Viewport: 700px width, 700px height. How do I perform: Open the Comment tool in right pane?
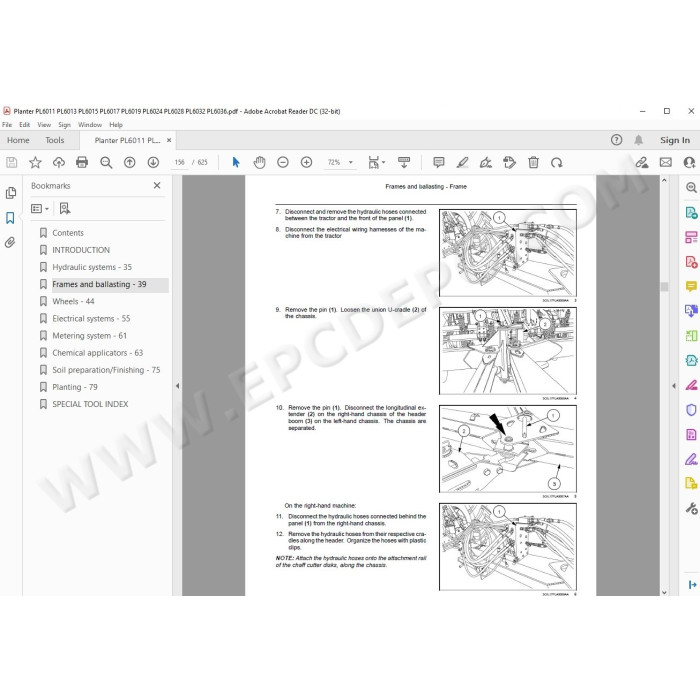point(691,286)
